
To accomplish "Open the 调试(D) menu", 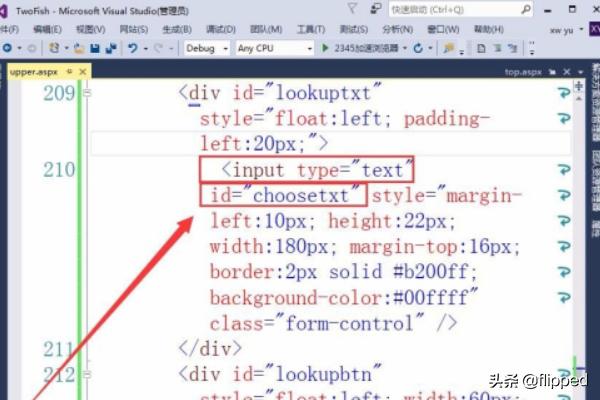I will click(220, 29).
